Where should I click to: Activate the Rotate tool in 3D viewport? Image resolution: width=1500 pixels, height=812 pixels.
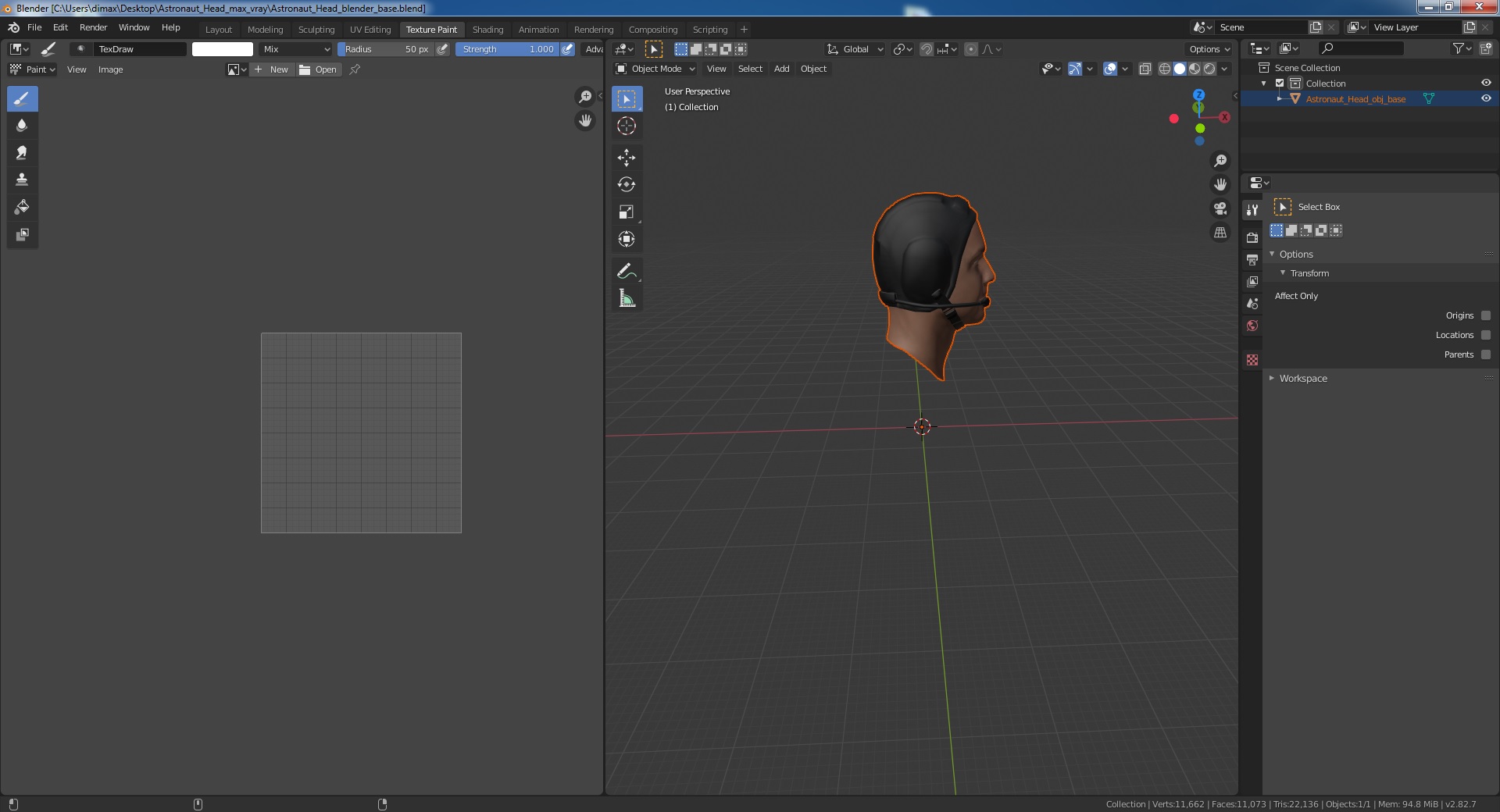click(x=627, y=185)
